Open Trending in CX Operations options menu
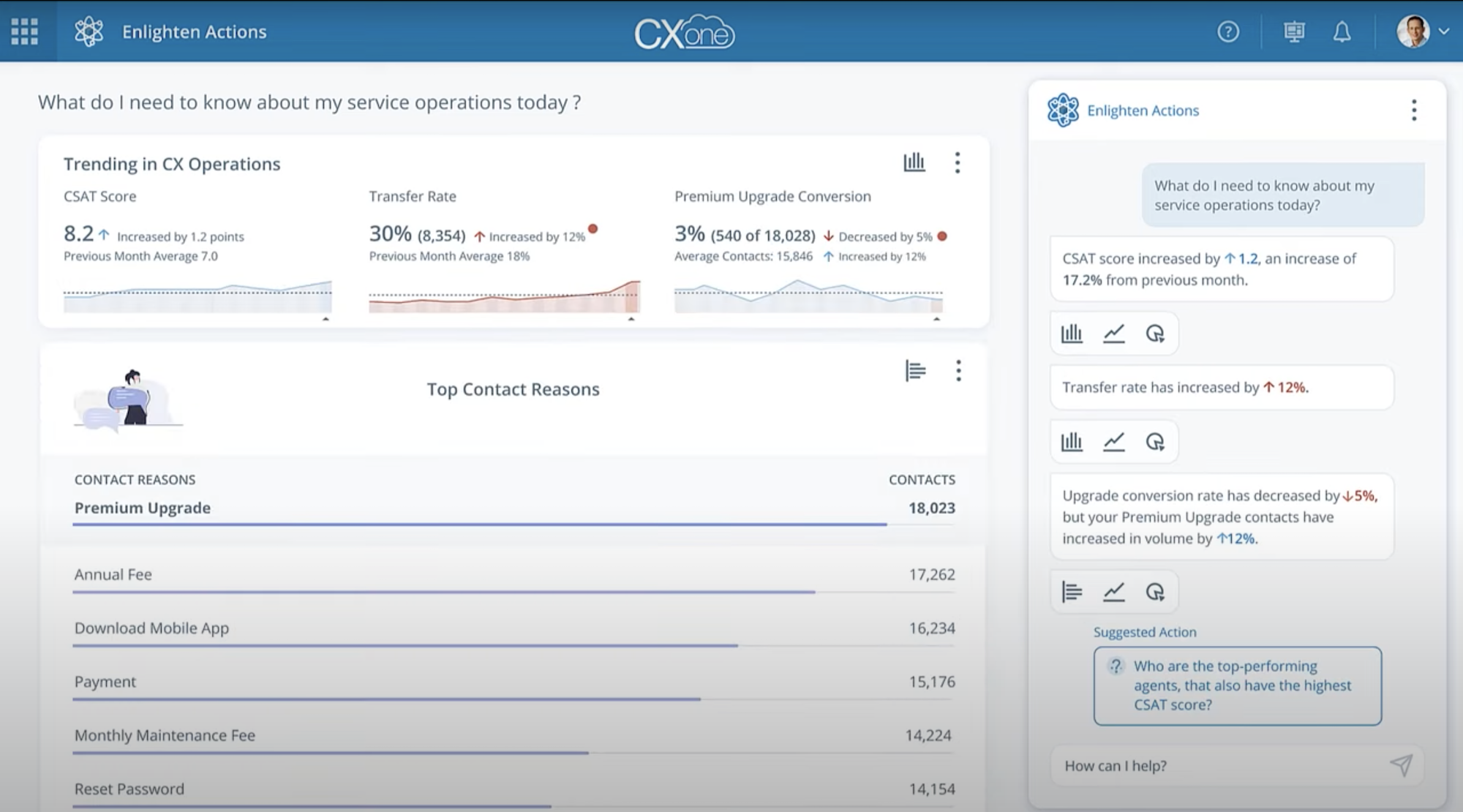 point(958,162)
